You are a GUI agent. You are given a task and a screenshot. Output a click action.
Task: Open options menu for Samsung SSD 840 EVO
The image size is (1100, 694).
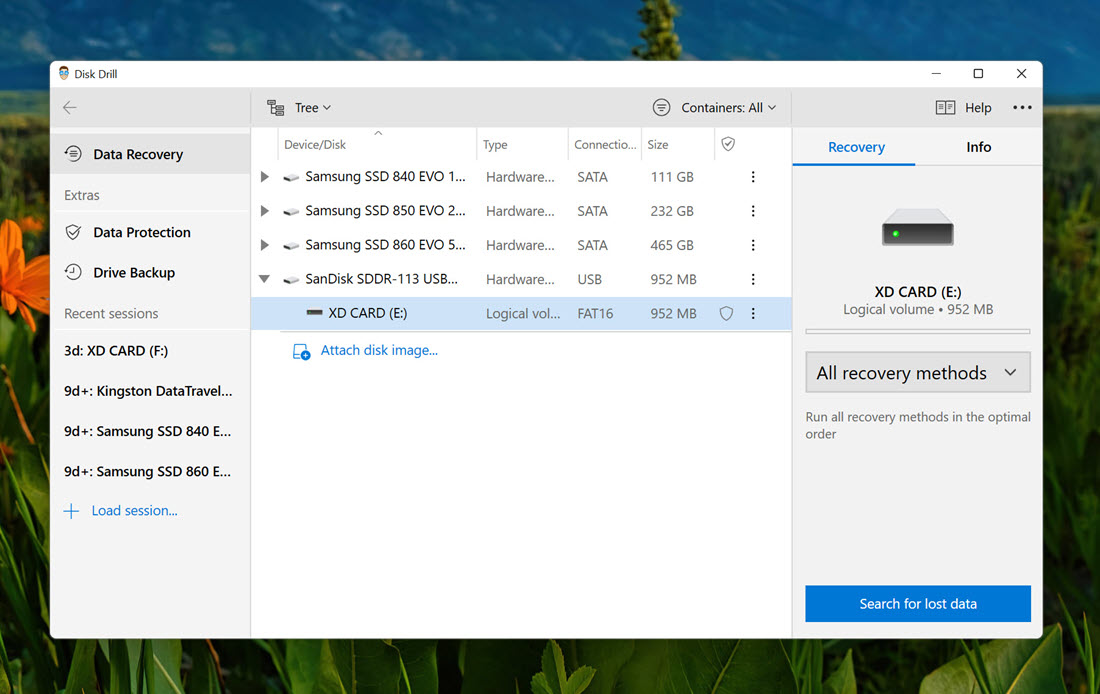[753, 177]
